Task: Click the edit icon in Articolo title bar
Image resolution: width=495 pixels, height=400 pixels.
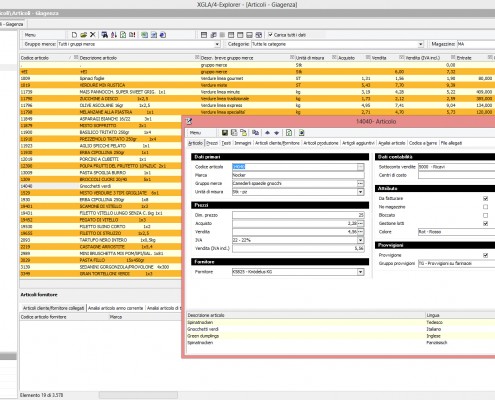Action: click(x=189, y=122)
